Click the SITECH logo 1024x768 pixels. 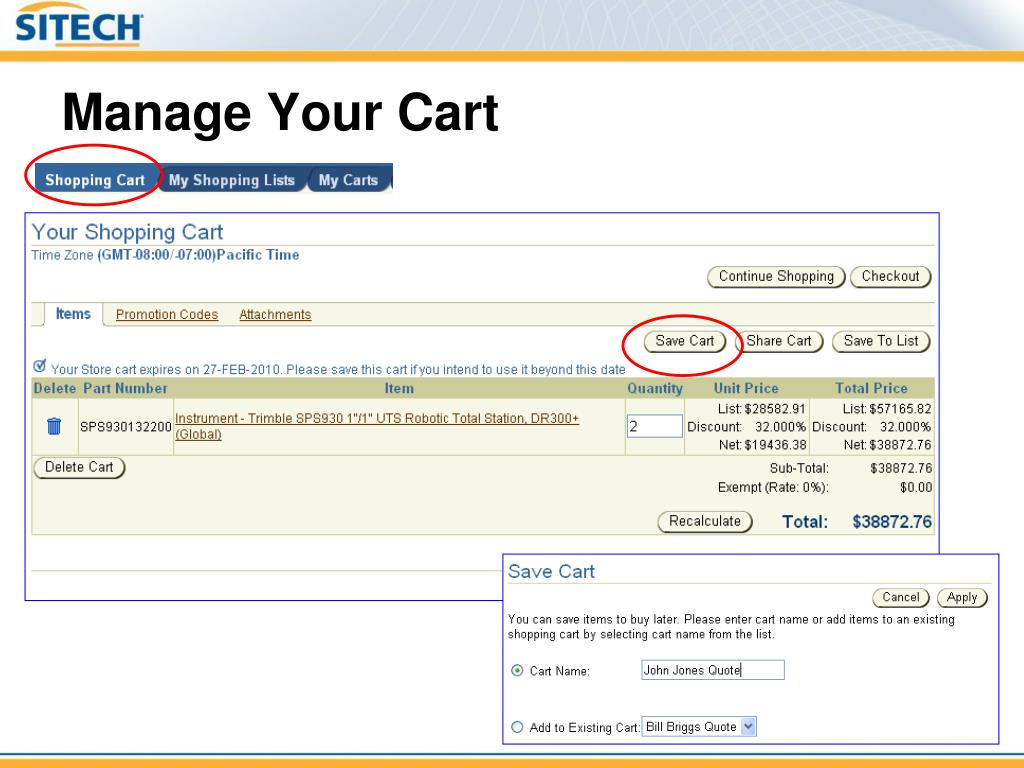[78, 24]
